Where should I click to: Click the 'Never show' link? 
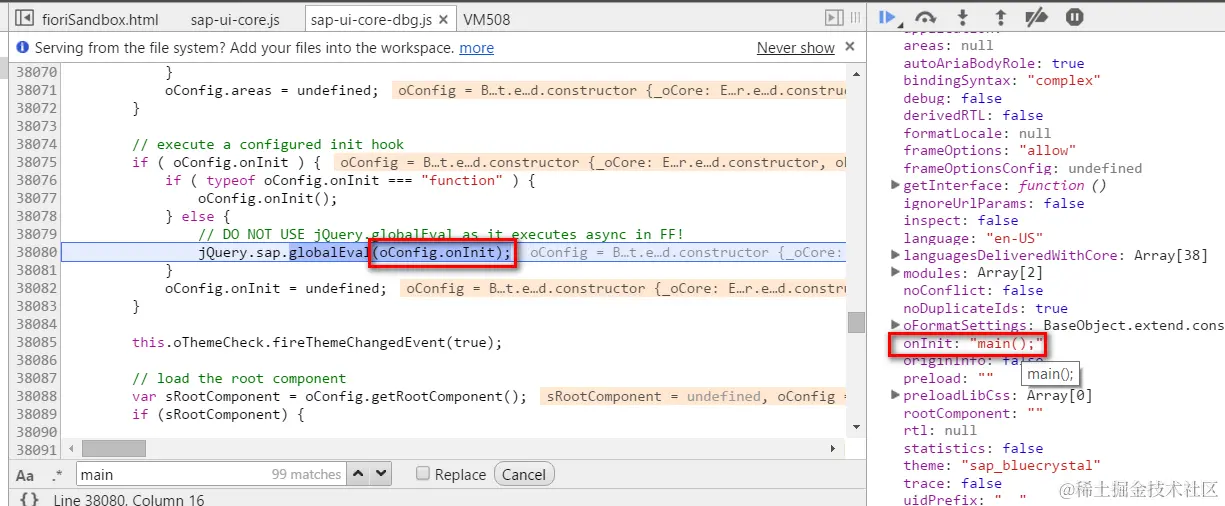coord(796,48)
